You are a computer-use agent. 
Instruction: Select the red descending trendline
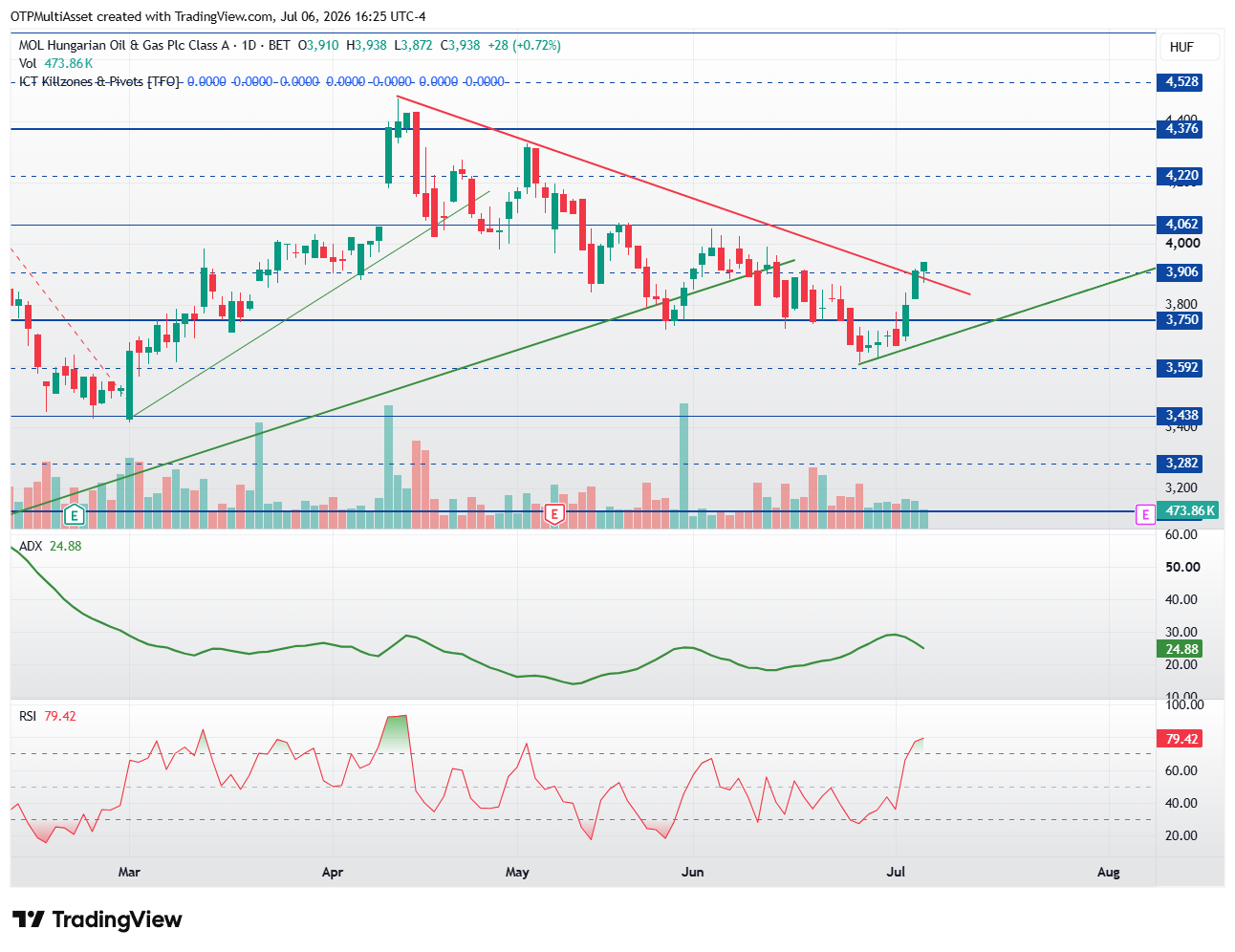tap(683, 196)
